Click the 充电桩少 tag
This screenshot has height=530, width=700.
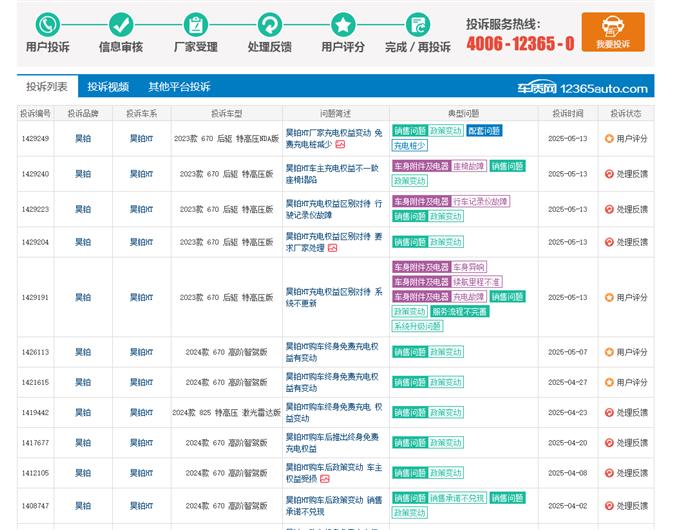click(x=410, y=145)
